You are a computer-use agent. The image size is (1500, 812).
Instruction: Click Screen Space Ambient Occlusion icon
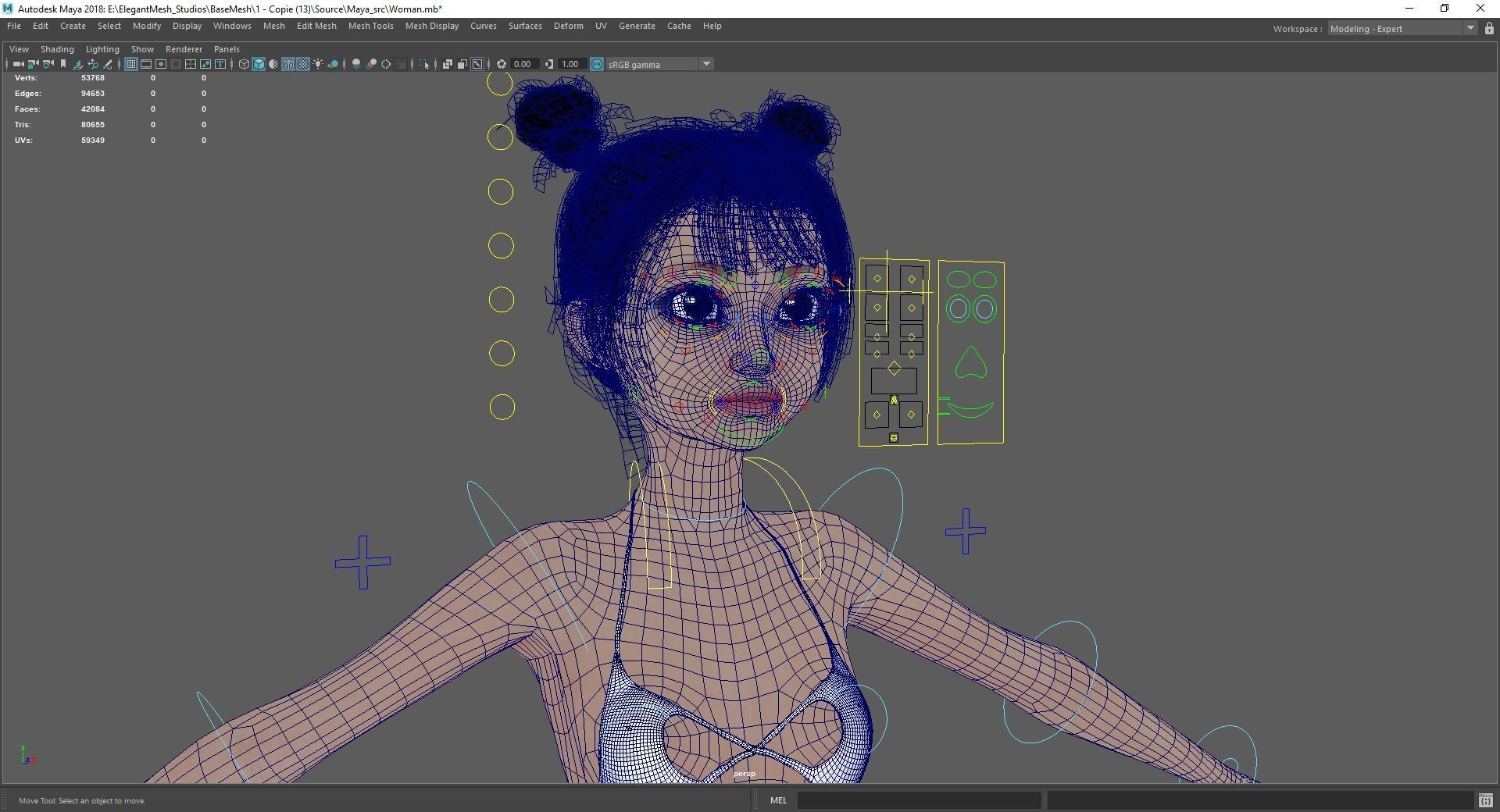pyautogui.click(x=356, y=64)
